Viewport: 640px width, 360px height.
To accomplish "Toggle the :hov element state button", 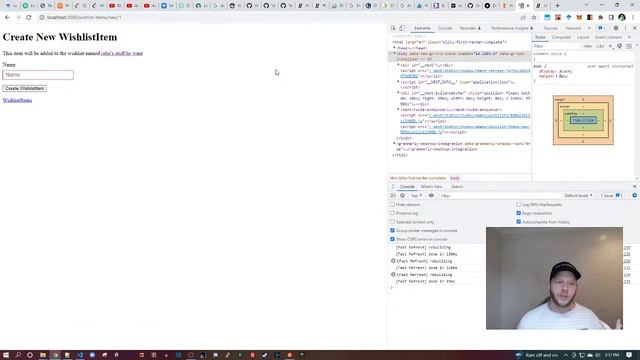I will [588, 46].
